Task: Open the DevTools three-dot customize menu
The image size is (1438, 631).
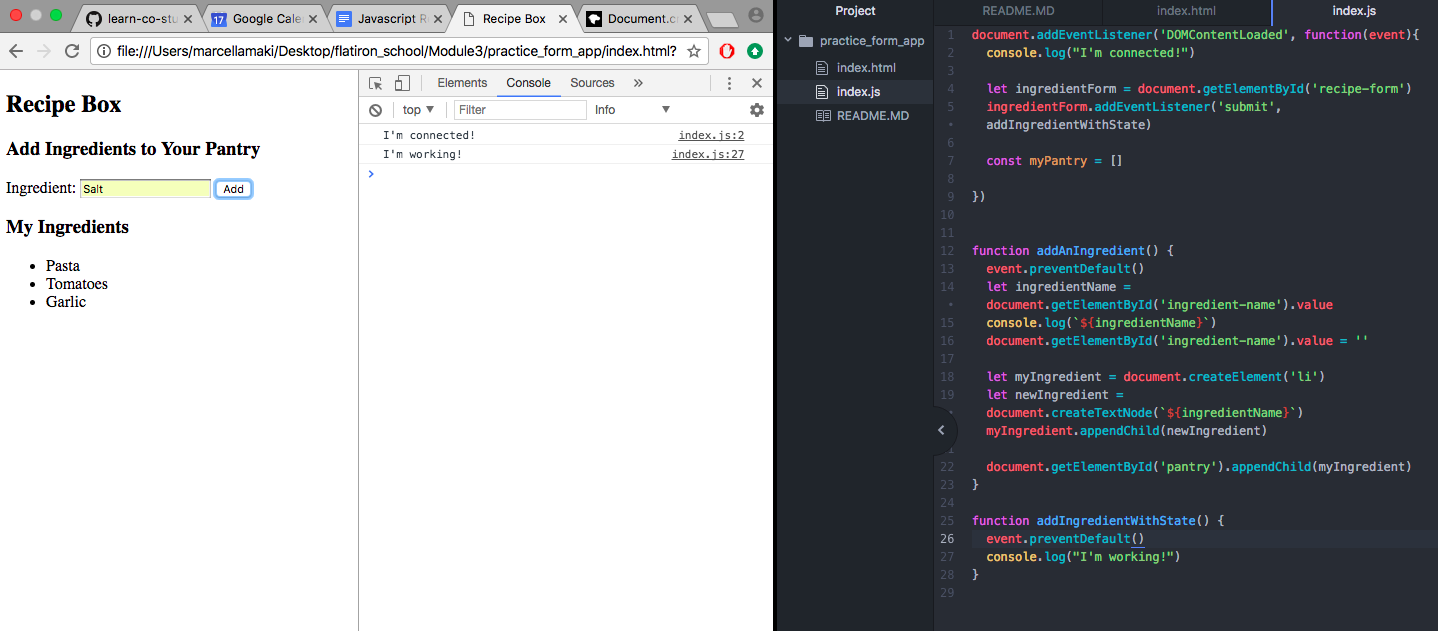Action: coord(730,84)
